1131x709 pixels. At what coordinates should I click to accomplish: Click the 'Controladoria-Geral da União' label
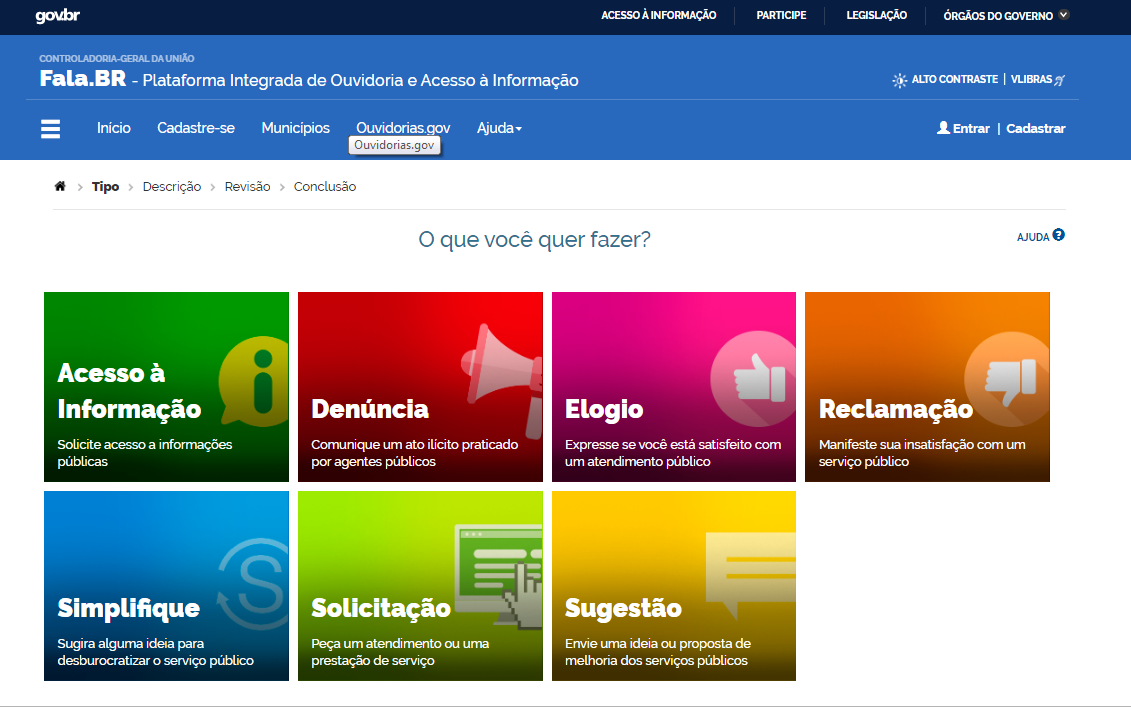117,58
